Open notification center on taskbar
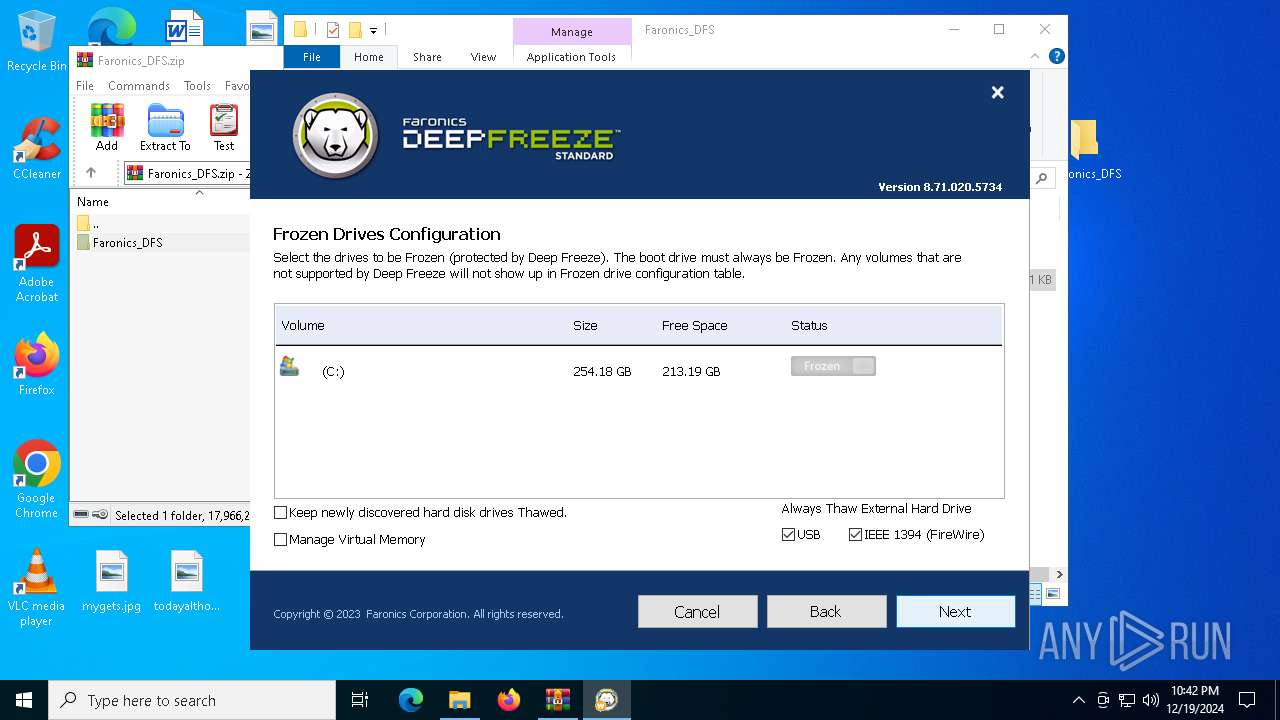Viewport: 1280px width, 720px height. pyautogui.click(x=1247, y=700)
